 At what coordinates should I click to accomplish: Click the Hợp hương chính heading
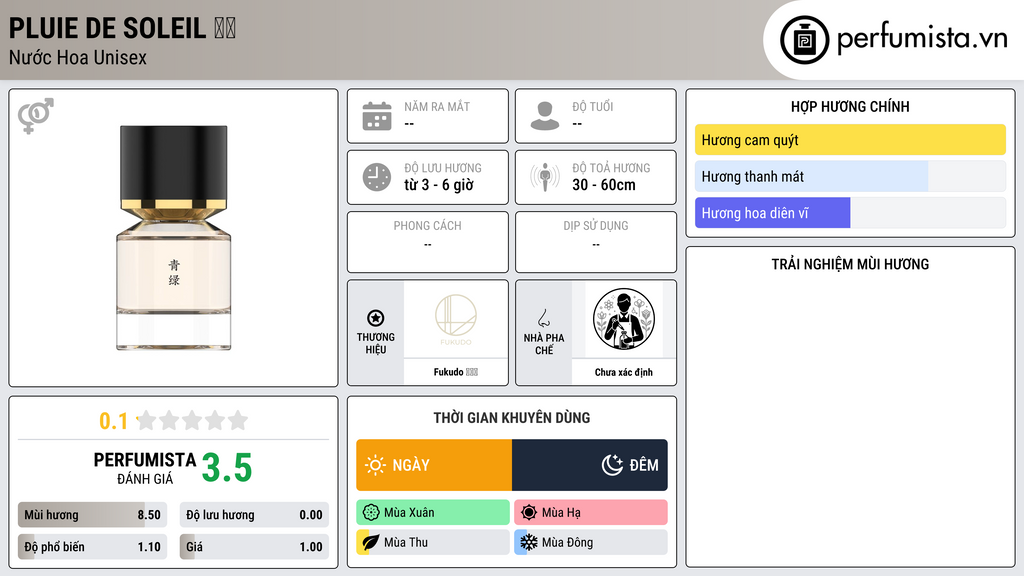(850, 106)
